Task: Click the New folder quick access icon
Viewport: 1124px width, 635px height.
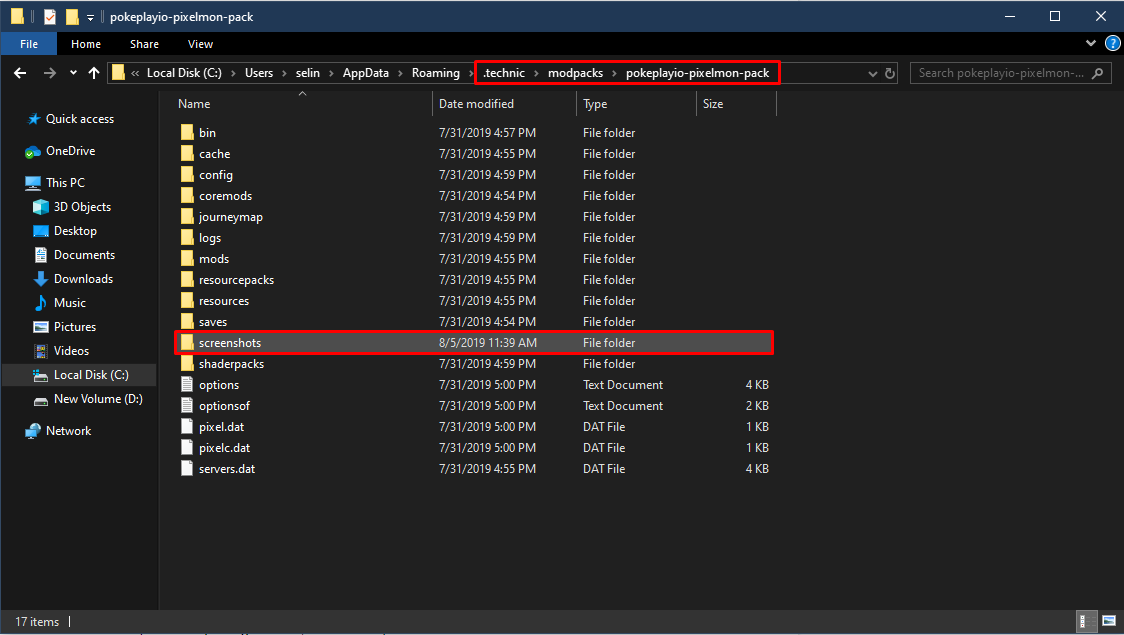Action: point(72,16)
